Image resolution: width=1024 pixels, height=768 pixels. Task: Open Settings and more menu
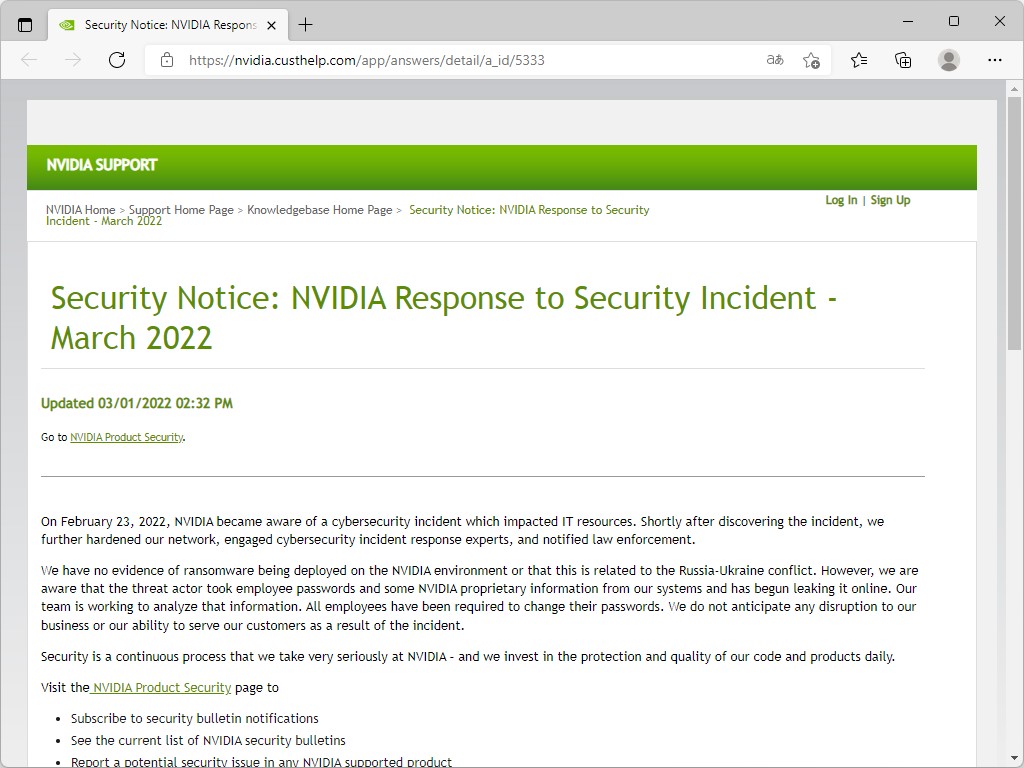coord(995,60)
